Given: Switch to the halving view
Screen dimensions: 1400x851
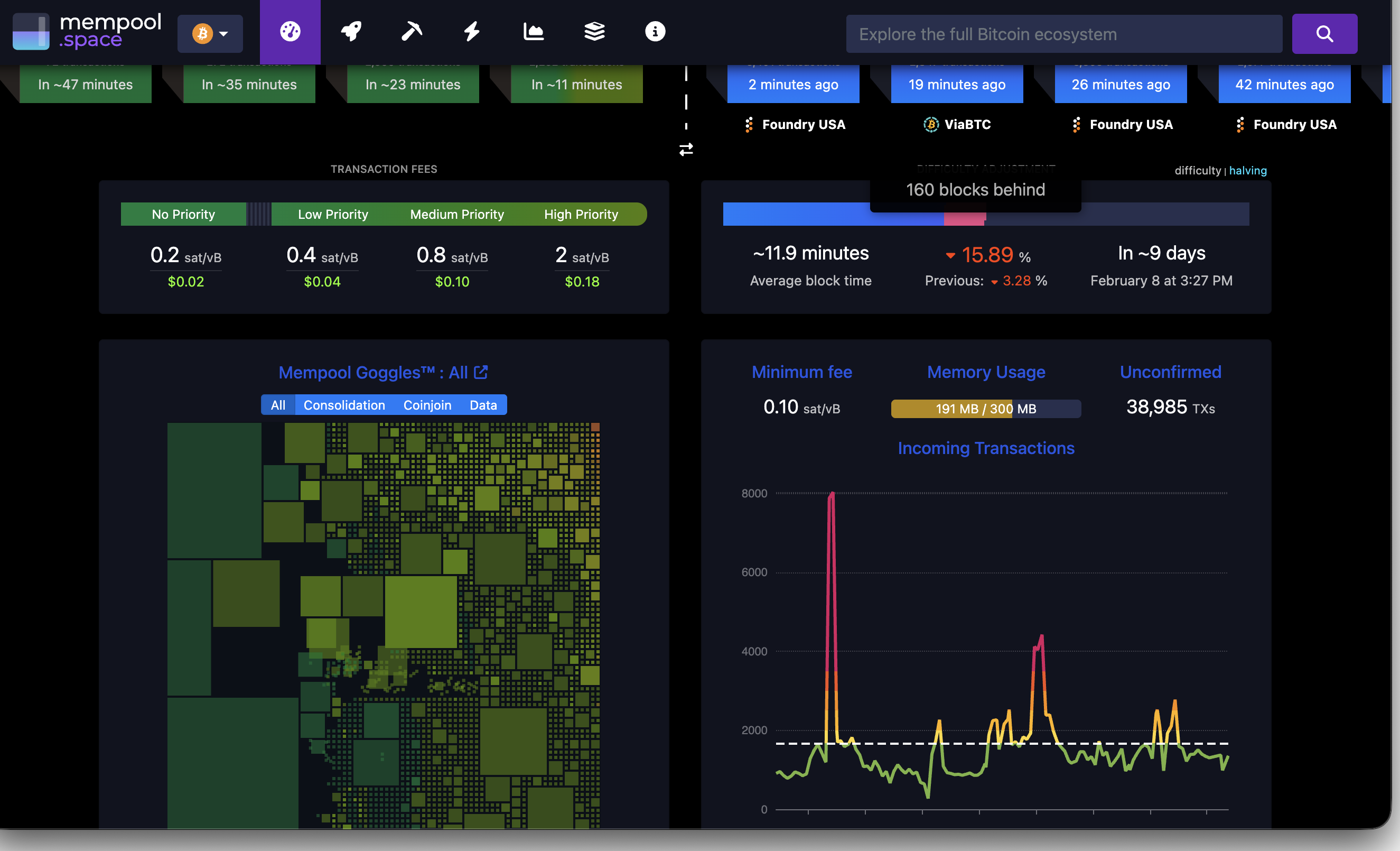Looking at the screenshot, I should pyautogui.click(x=1248, y=171).
